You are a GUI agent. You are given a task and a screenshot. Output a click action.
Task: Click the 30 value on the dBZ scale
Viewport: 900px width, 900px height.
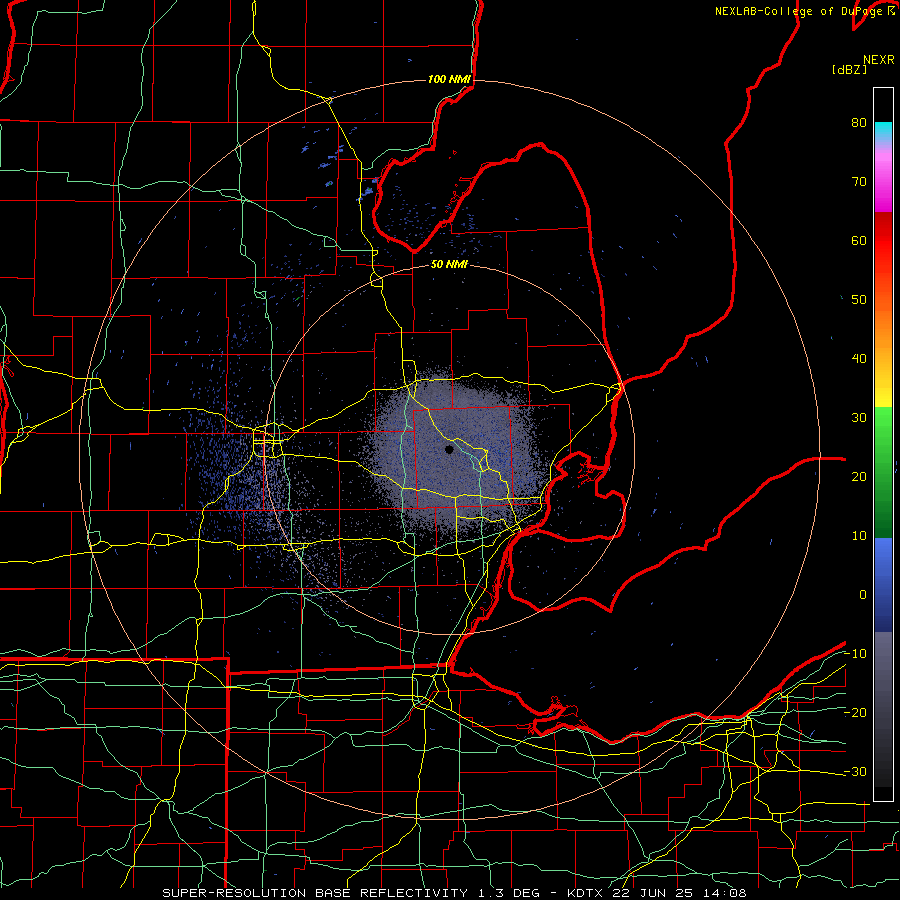[x=859, y=418]
